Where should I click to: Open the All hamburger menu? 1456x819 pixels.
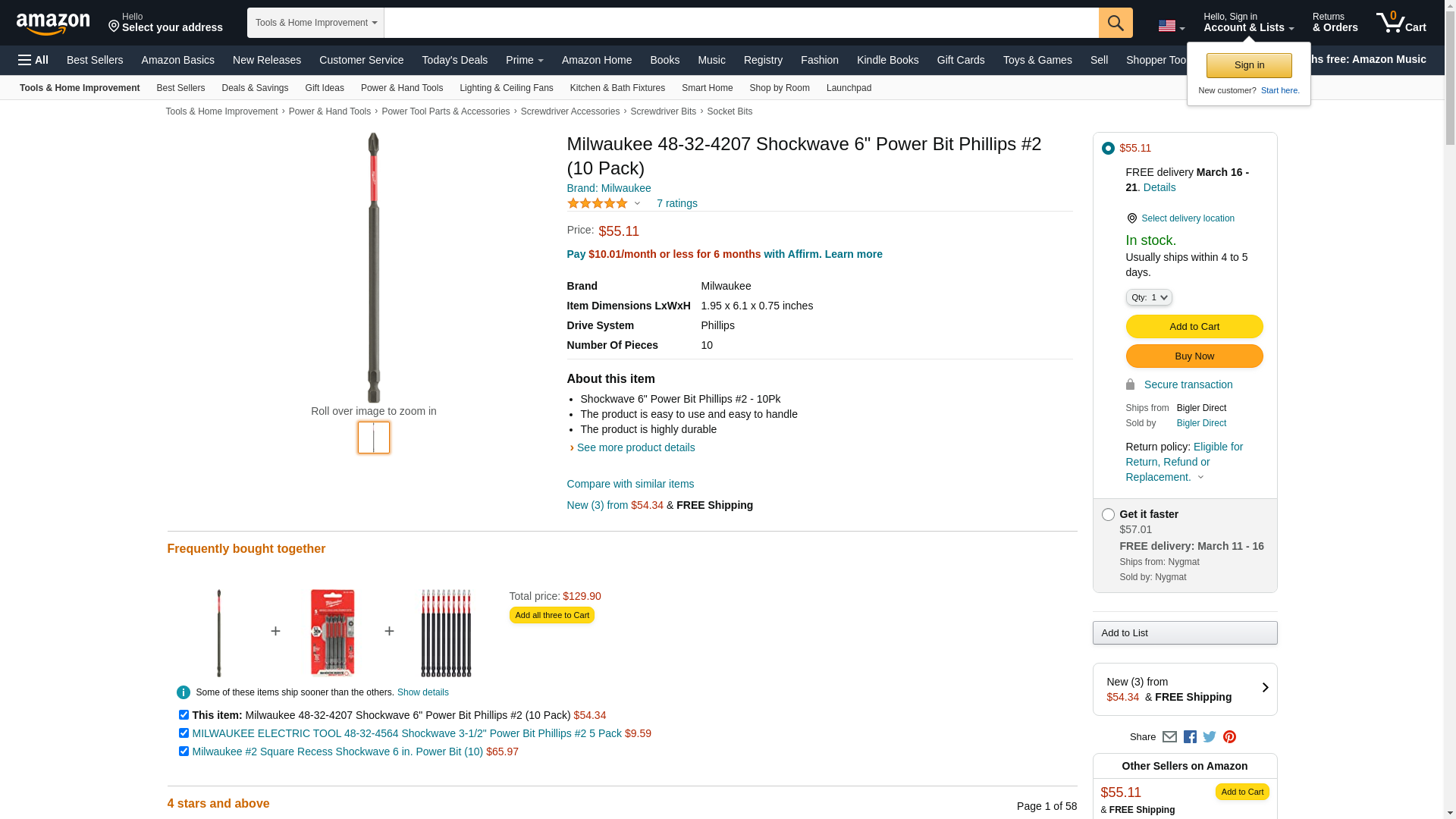pos(33,60)
